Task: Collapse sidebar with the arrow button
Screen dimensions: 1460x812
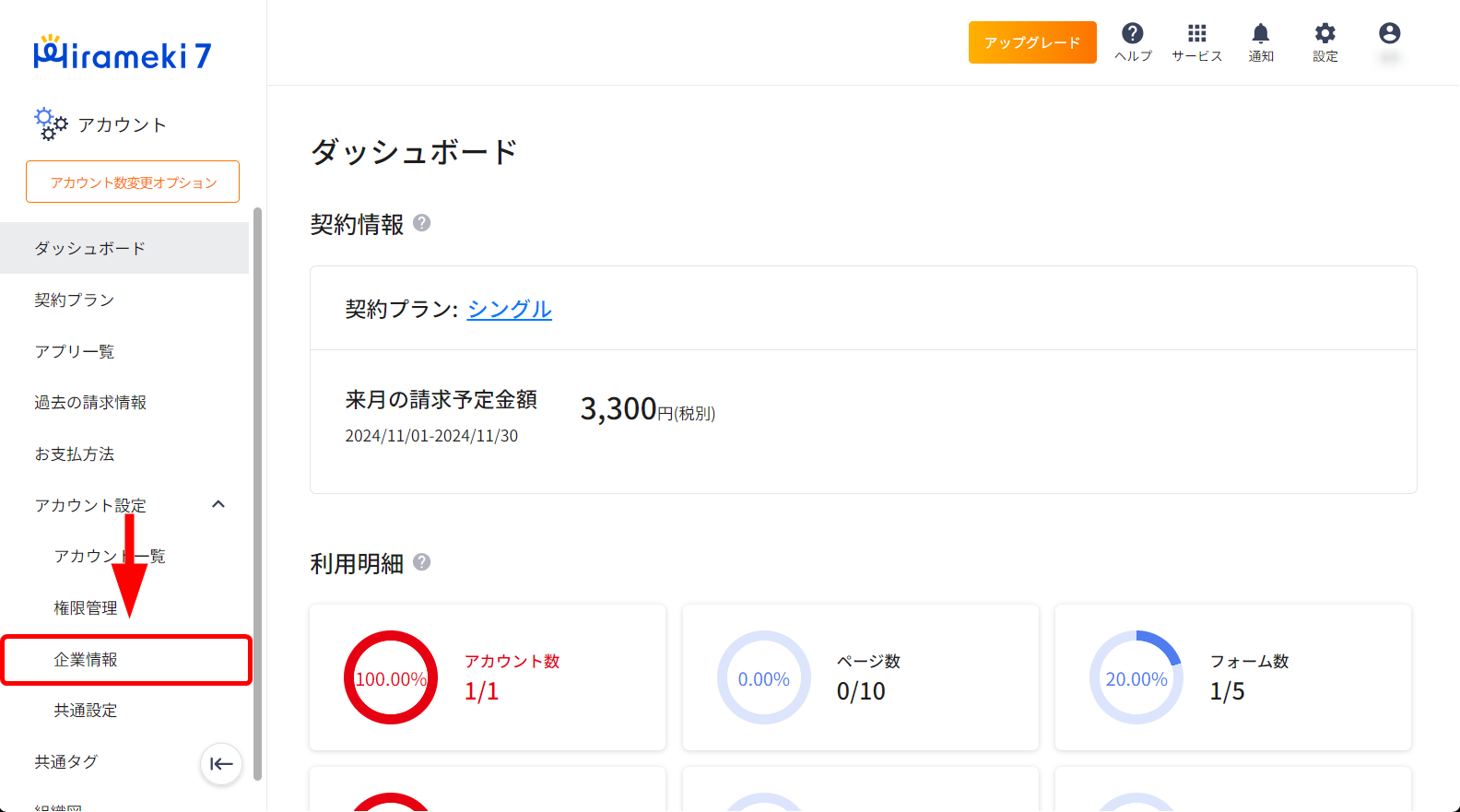Action: [221, 763]
